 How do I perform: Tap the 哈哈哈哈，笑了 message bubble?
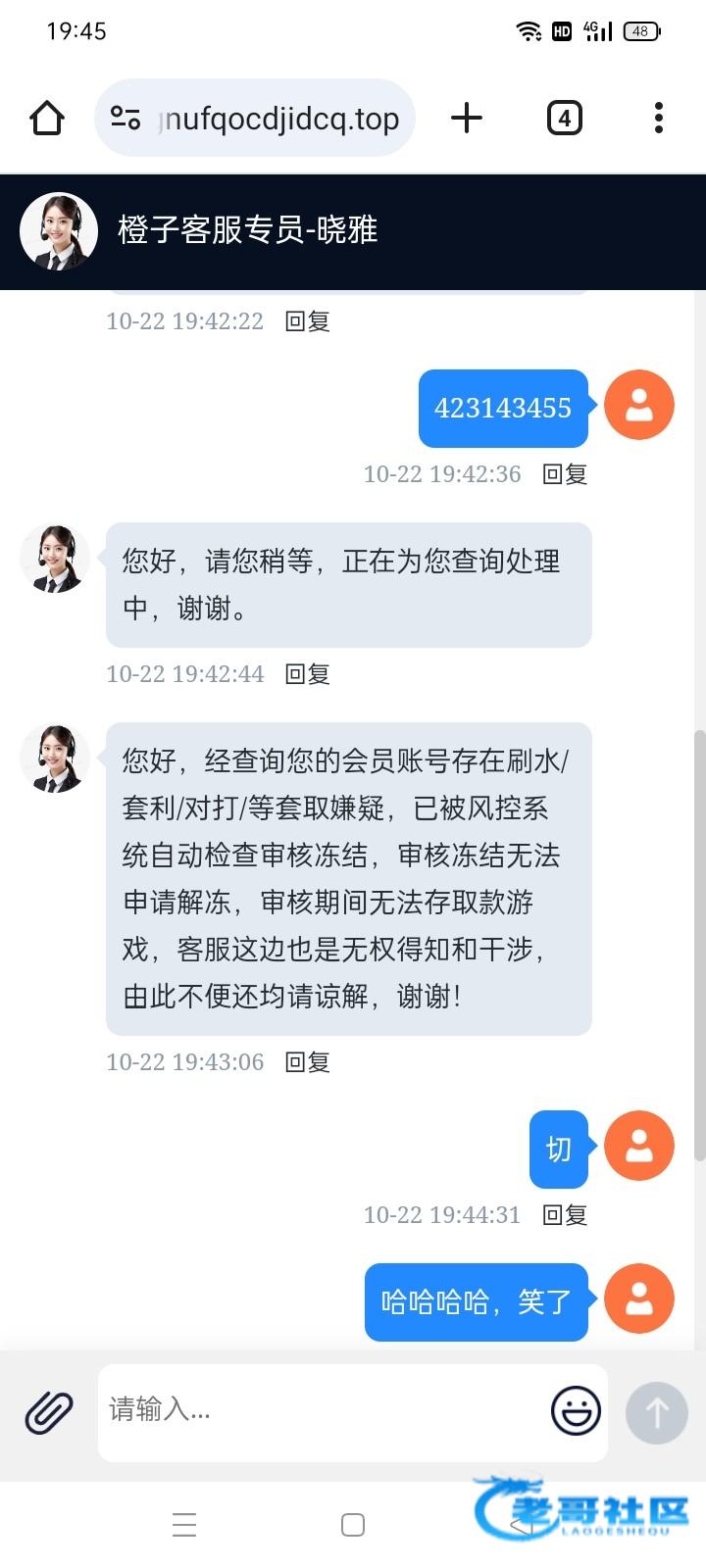[x=477, y=1302]
